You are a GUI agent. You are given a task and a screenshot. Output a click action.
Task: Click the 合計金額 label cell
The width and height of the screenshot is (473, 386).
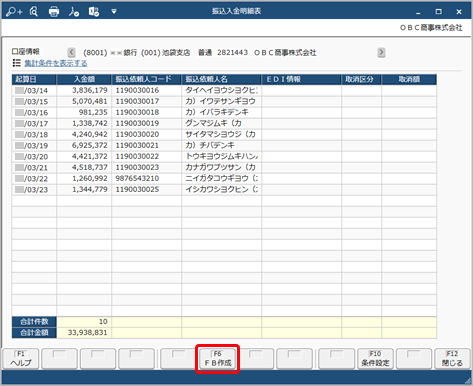click(34, 333)
